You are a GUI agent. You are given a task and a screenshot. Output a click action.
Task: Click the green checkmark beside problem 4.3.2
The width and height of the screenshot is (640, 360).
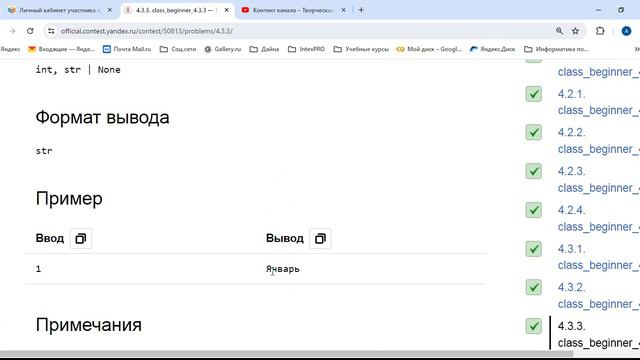pyautogui.click(x=533, y=287)
